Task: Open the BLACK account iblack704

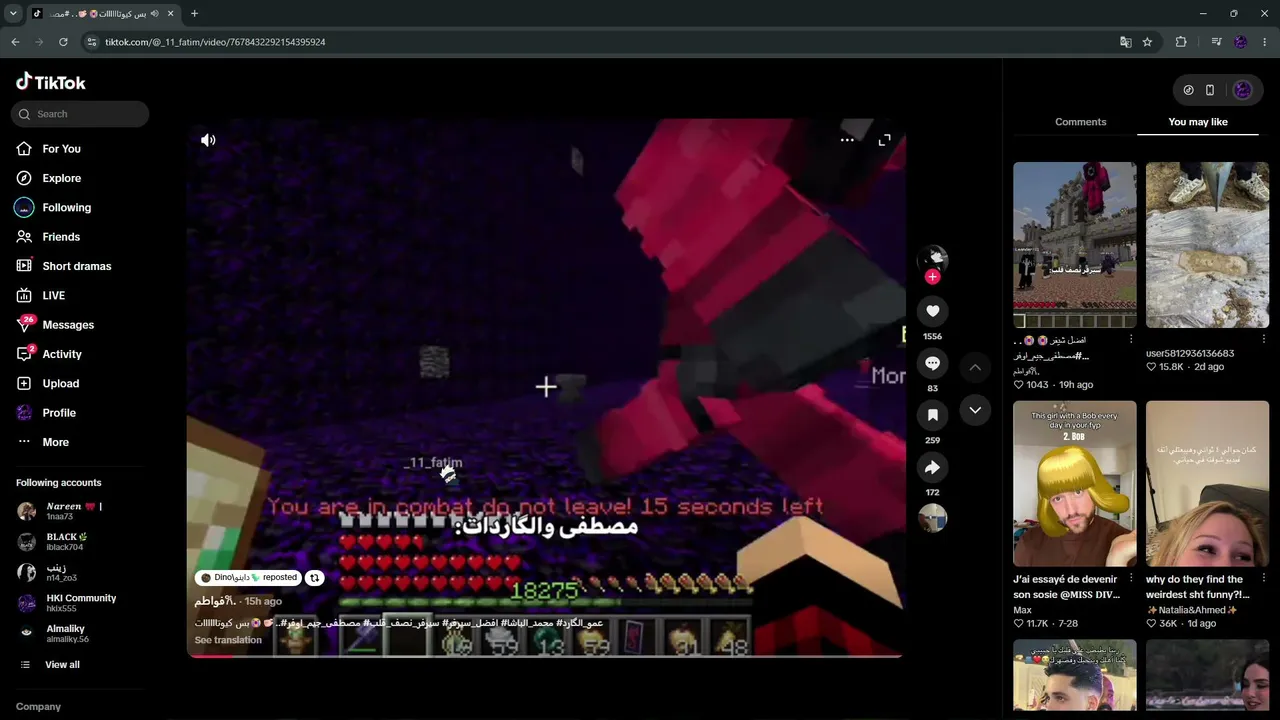Action: point(65,542)
